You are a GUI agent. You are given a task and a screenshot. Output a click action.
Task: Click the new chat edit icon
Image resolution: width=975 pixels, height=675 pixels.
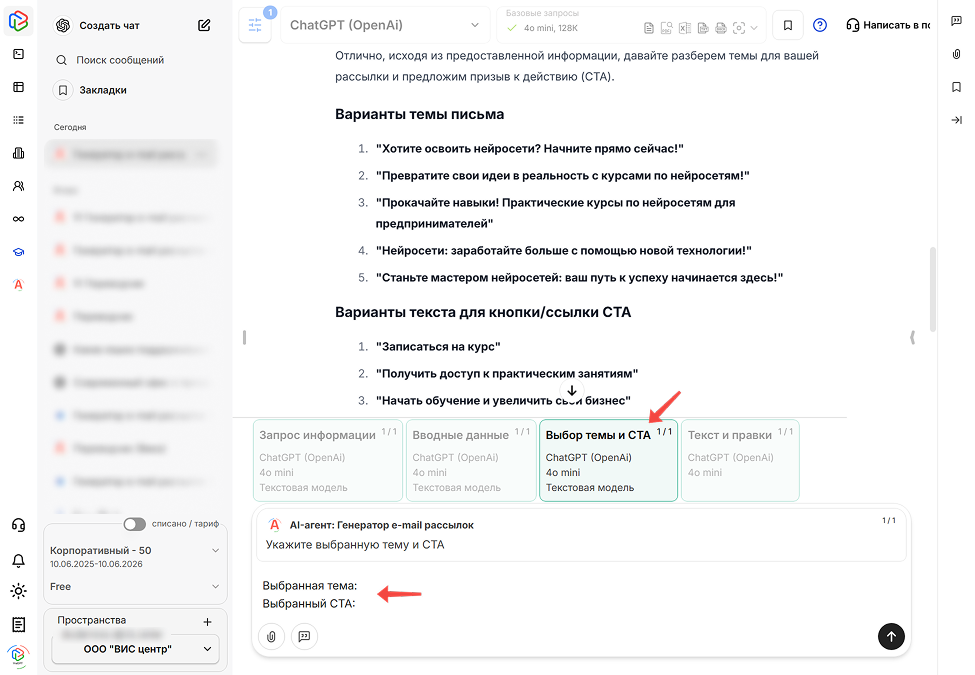[x=204, y=26]
